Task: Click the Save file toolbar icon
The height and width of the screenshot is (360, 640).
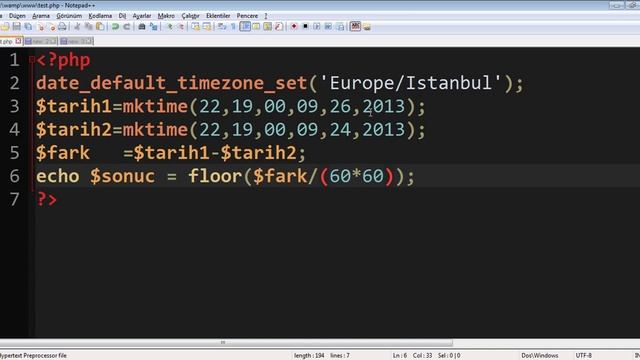Action: [16, 27]
